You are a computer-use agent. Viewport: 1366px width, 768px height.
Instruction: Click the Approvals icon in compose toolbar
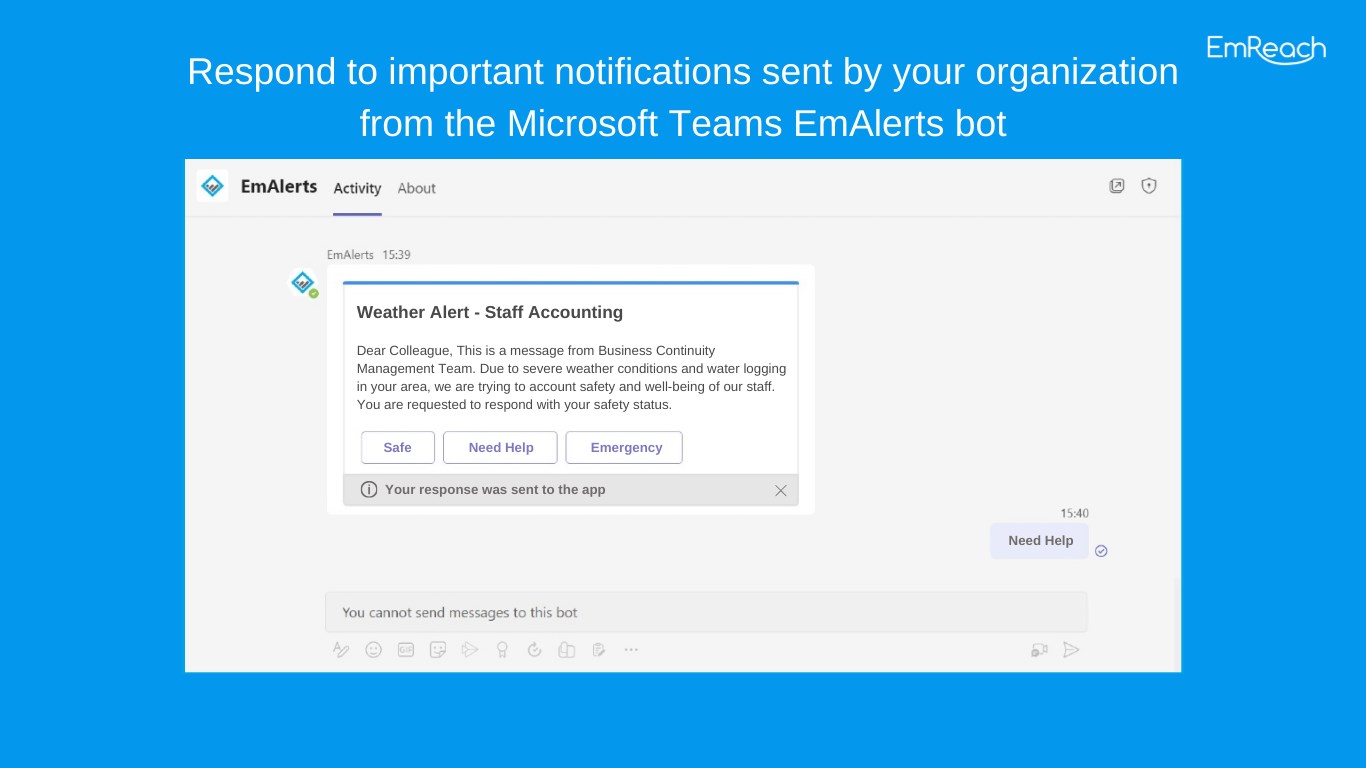[x=567, y=650]
